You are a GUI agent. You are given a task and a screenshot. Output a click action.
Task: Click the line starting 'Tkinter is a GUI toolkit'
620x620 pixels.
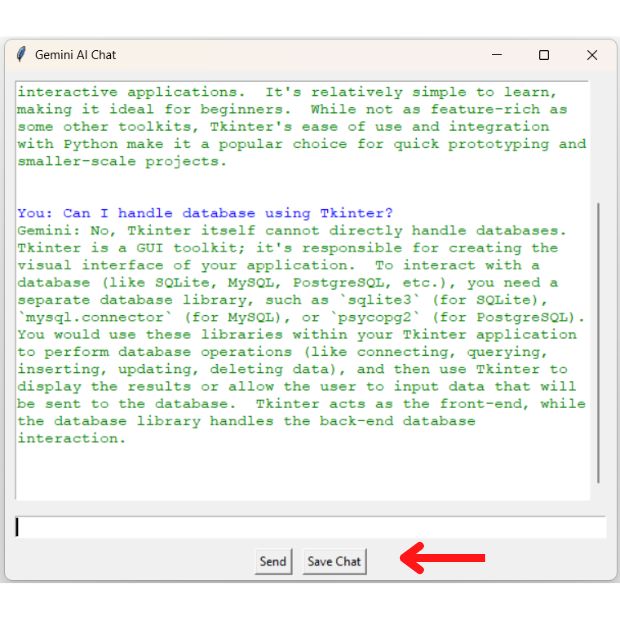(x=287, y=248)
